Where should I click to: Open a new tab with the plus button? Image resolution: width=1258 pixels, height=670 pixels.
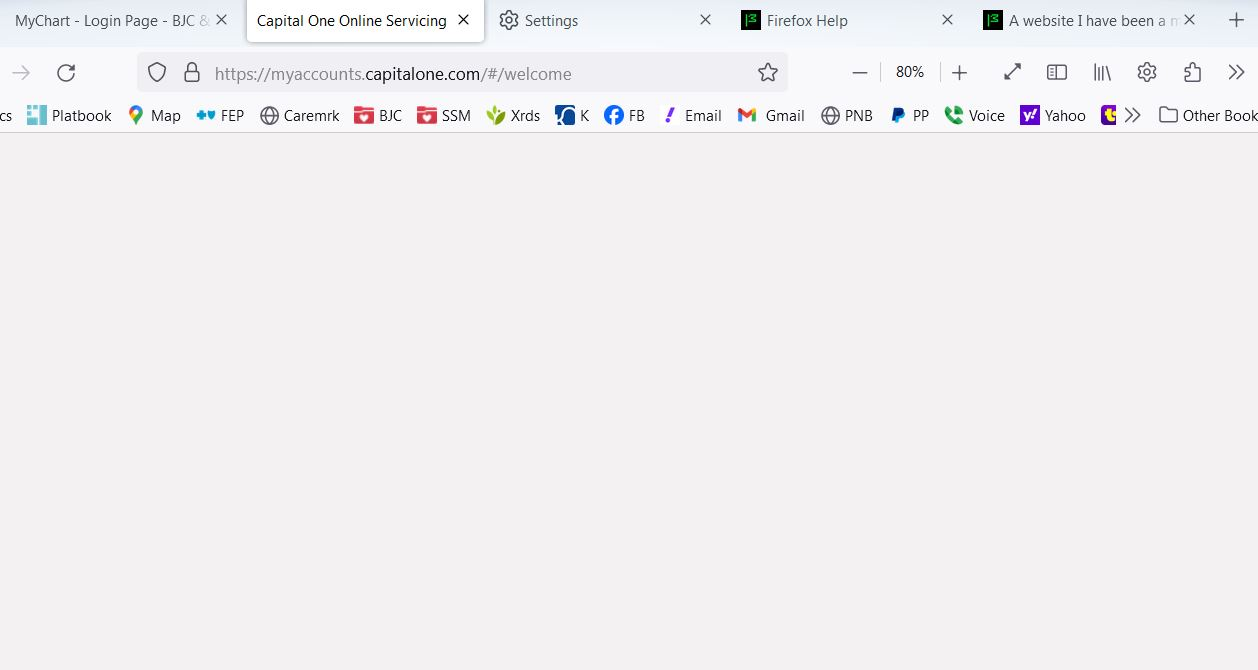click(x=1236, y=20)
